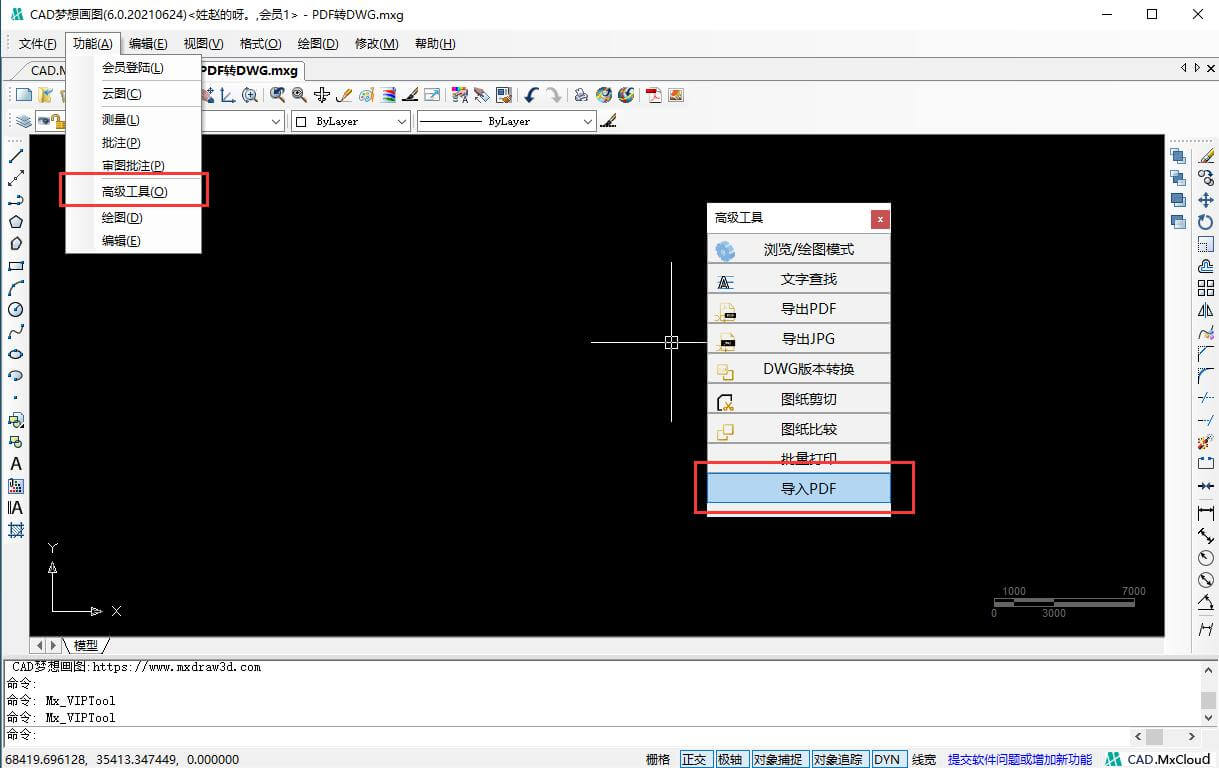Click the Undo arrow icon

click(532, 95)
